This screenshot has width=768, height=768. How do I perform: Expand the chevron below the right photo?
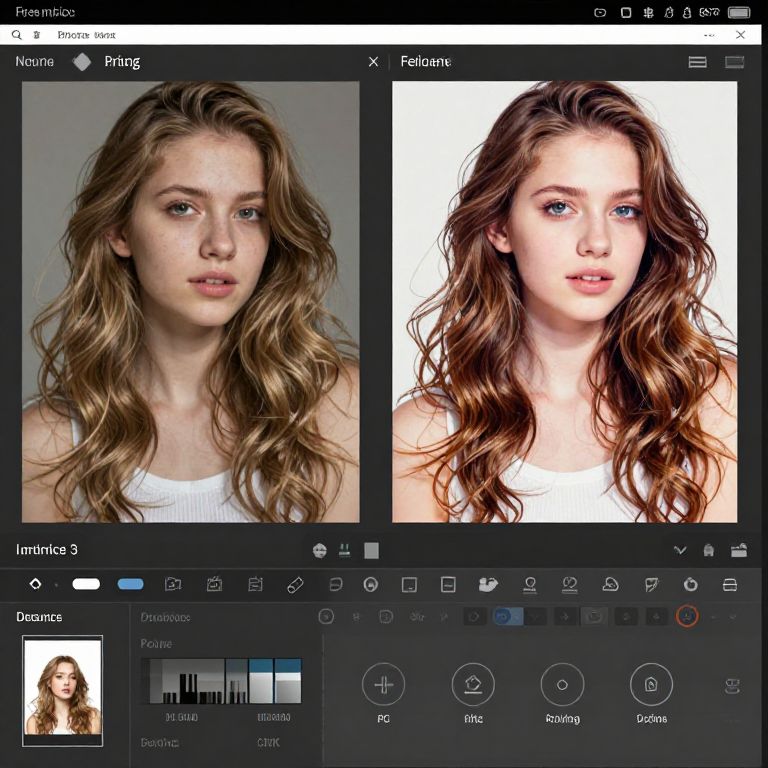tap(680, 550)
